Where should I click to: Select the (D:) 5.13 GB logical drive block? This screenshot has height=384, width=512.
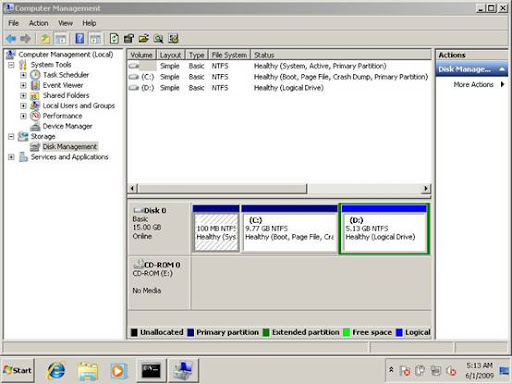384,229
